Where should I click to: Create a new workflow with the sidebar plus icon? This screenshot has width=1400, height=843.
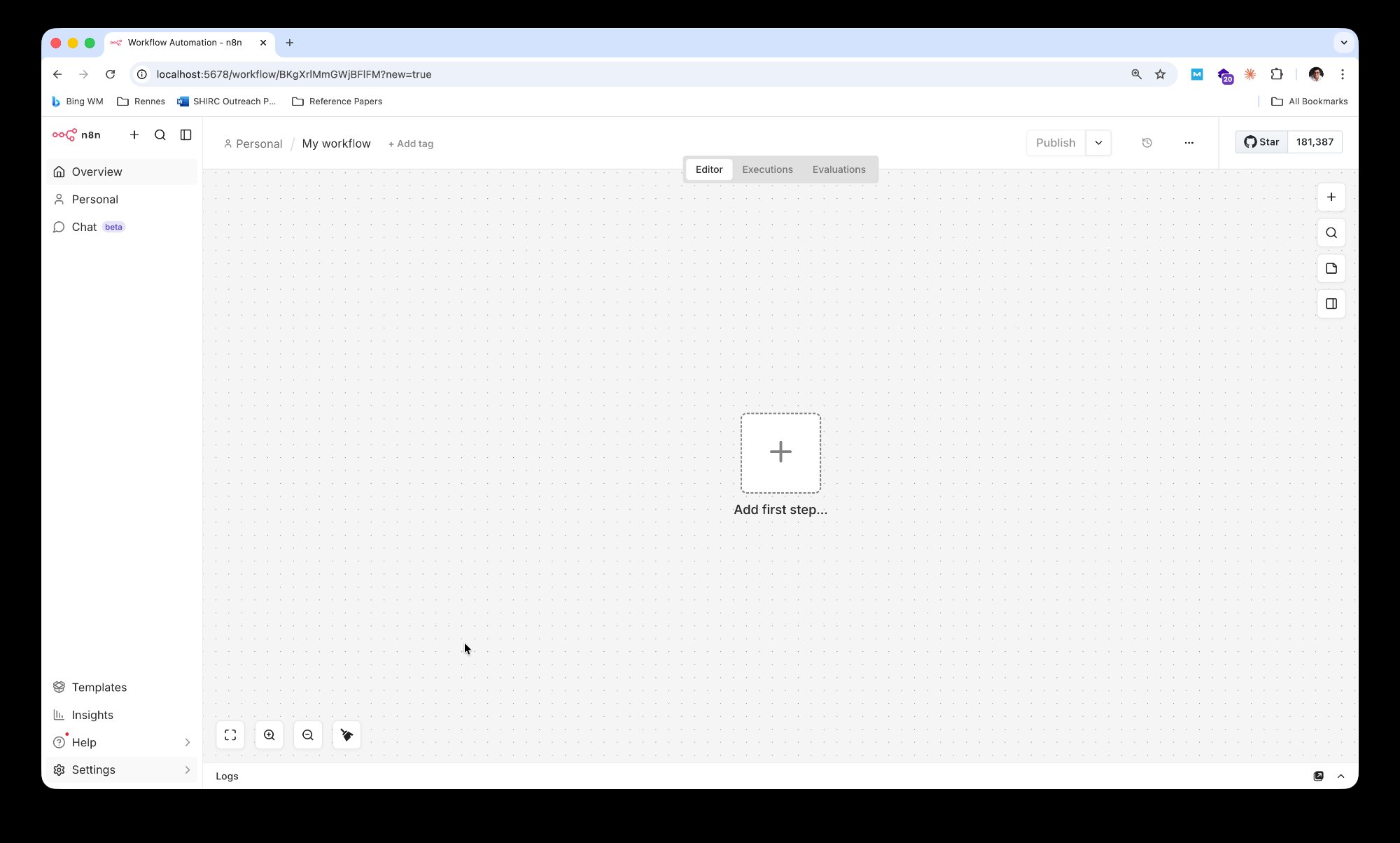coord(134,134)
